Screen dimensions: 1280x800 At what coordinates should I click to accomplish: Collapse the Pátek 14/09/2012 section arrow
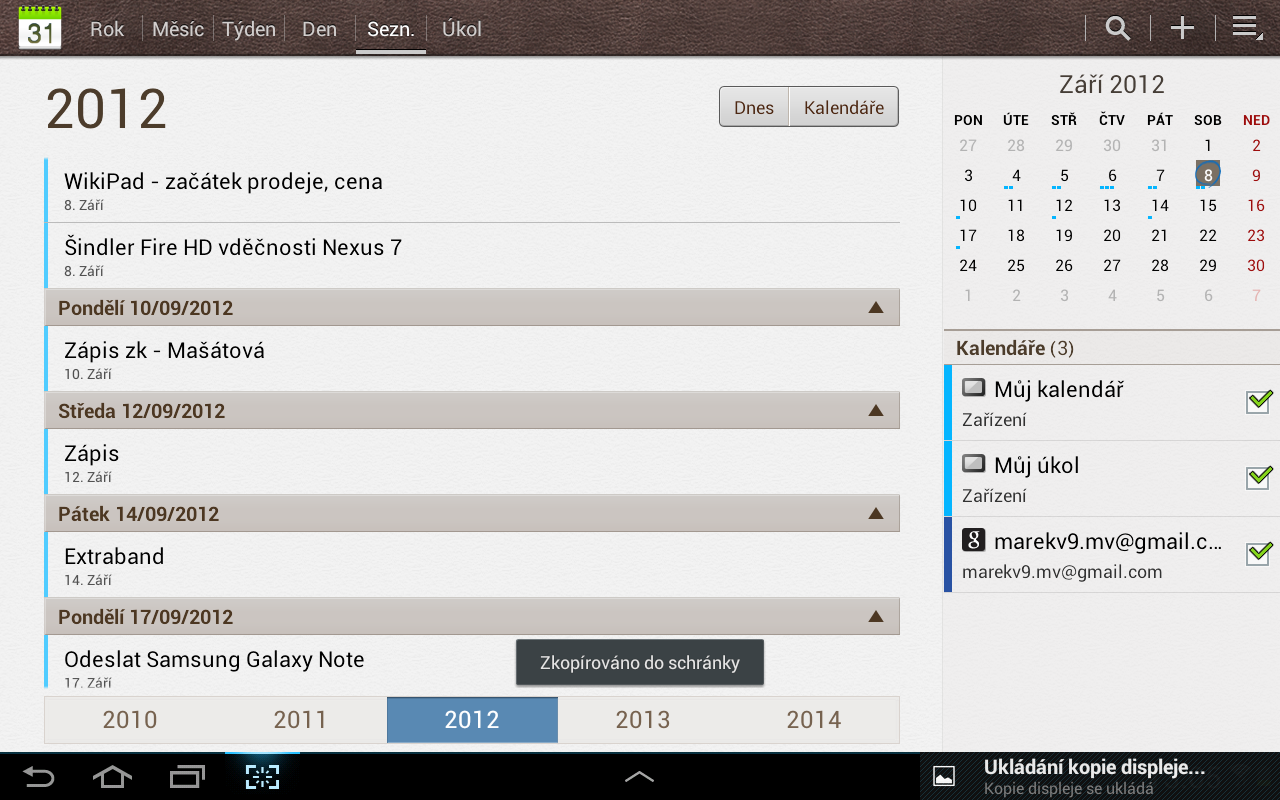pyautogui.click(x=876, y=514)
